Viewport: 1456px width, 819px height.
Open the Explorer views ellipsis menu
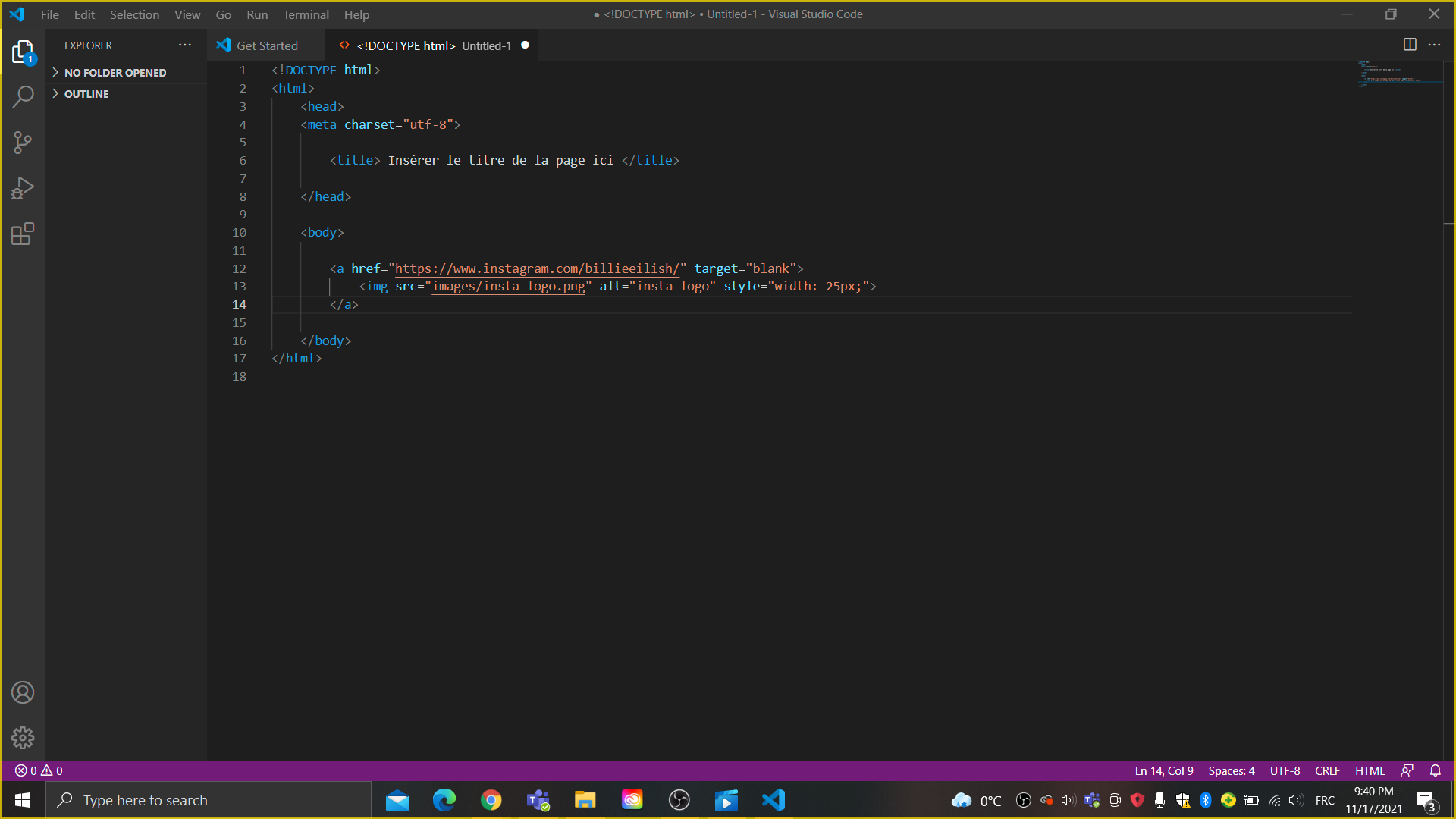(x=184, y=45)
